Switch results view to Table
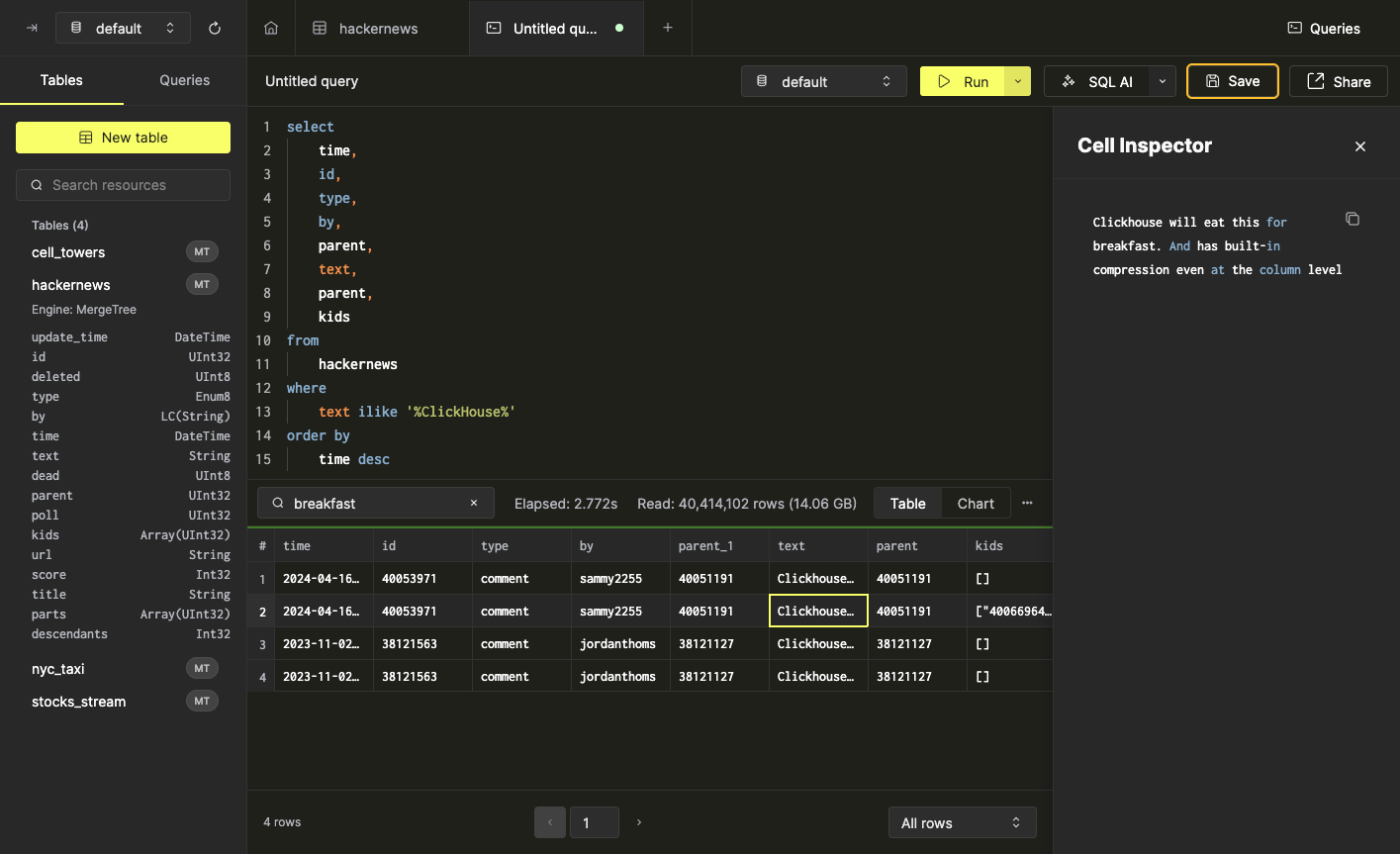This screenshot has height=854, width=1400. coord(907,504)
